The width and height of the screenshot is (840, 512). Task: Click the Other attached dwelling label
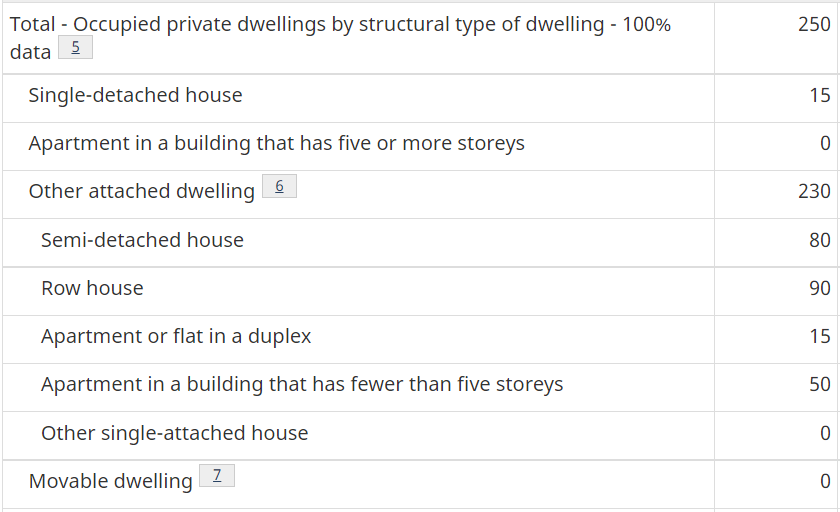point(141,191)
